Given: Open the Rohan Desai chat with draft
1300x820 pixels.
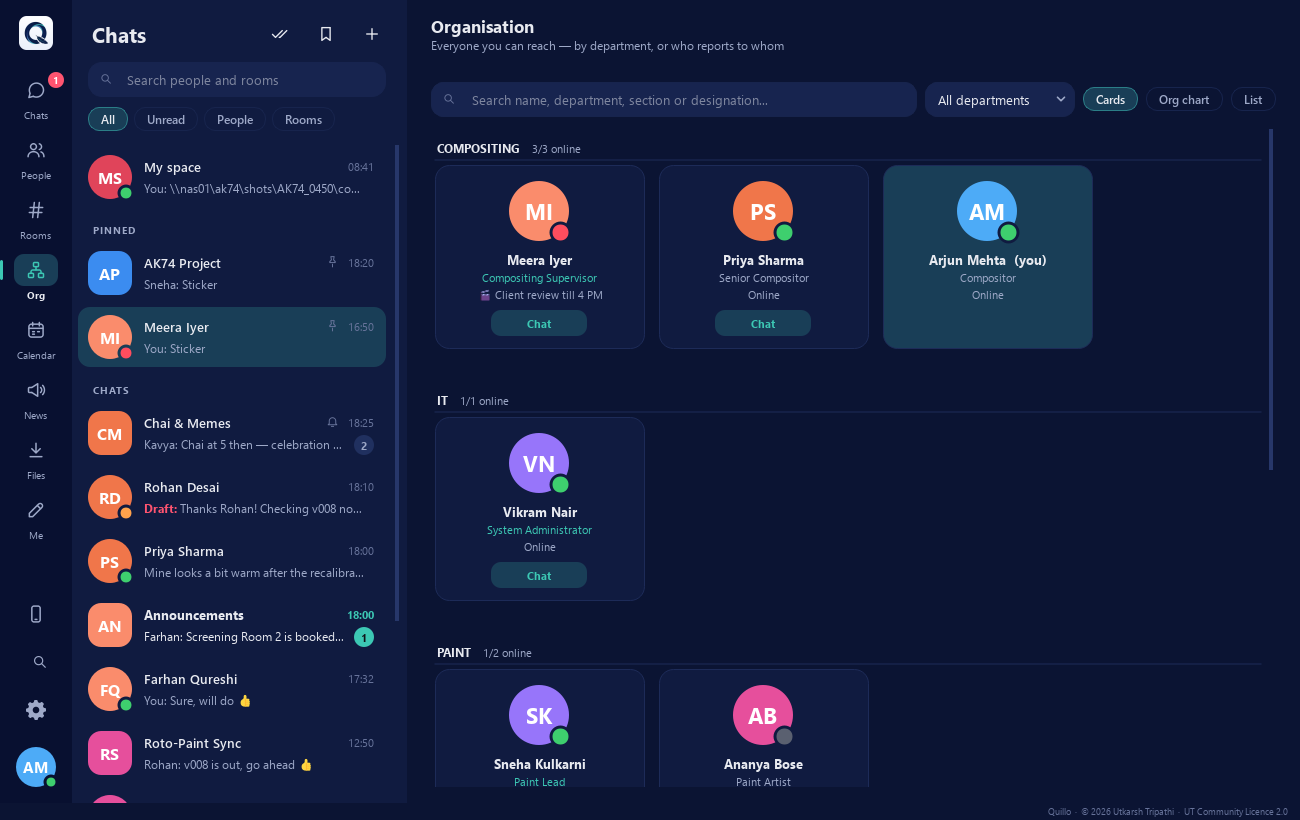Looking at the screenshot, I should coord(232,497).
